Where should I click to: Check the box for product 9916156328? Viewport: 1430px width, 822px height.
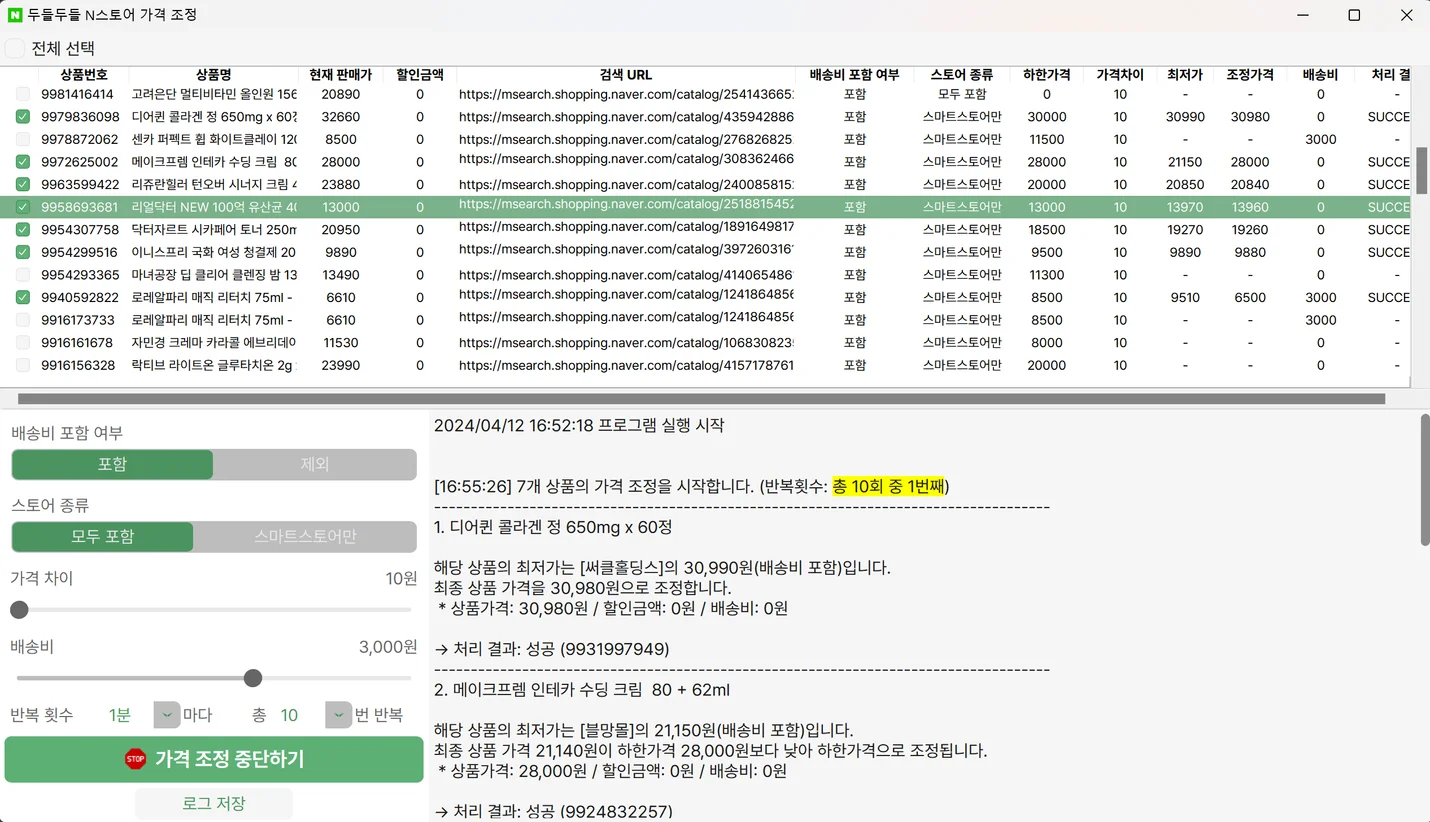pos(22,365)
